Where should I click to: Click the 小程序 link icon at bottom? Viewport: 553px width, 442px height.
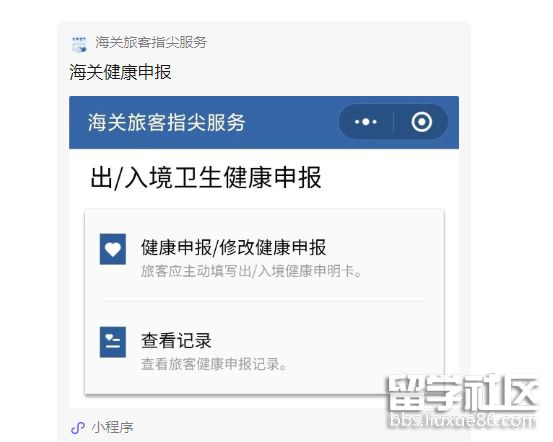point(78,428)
